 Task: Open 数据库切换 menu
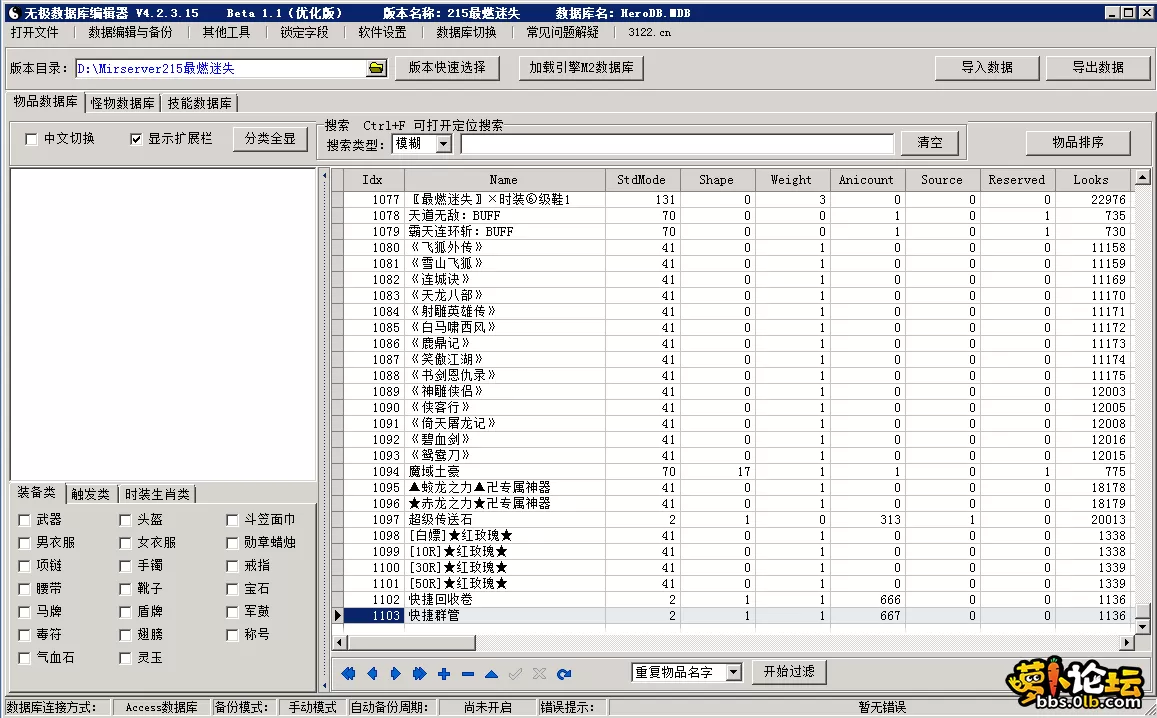(466, 32)
